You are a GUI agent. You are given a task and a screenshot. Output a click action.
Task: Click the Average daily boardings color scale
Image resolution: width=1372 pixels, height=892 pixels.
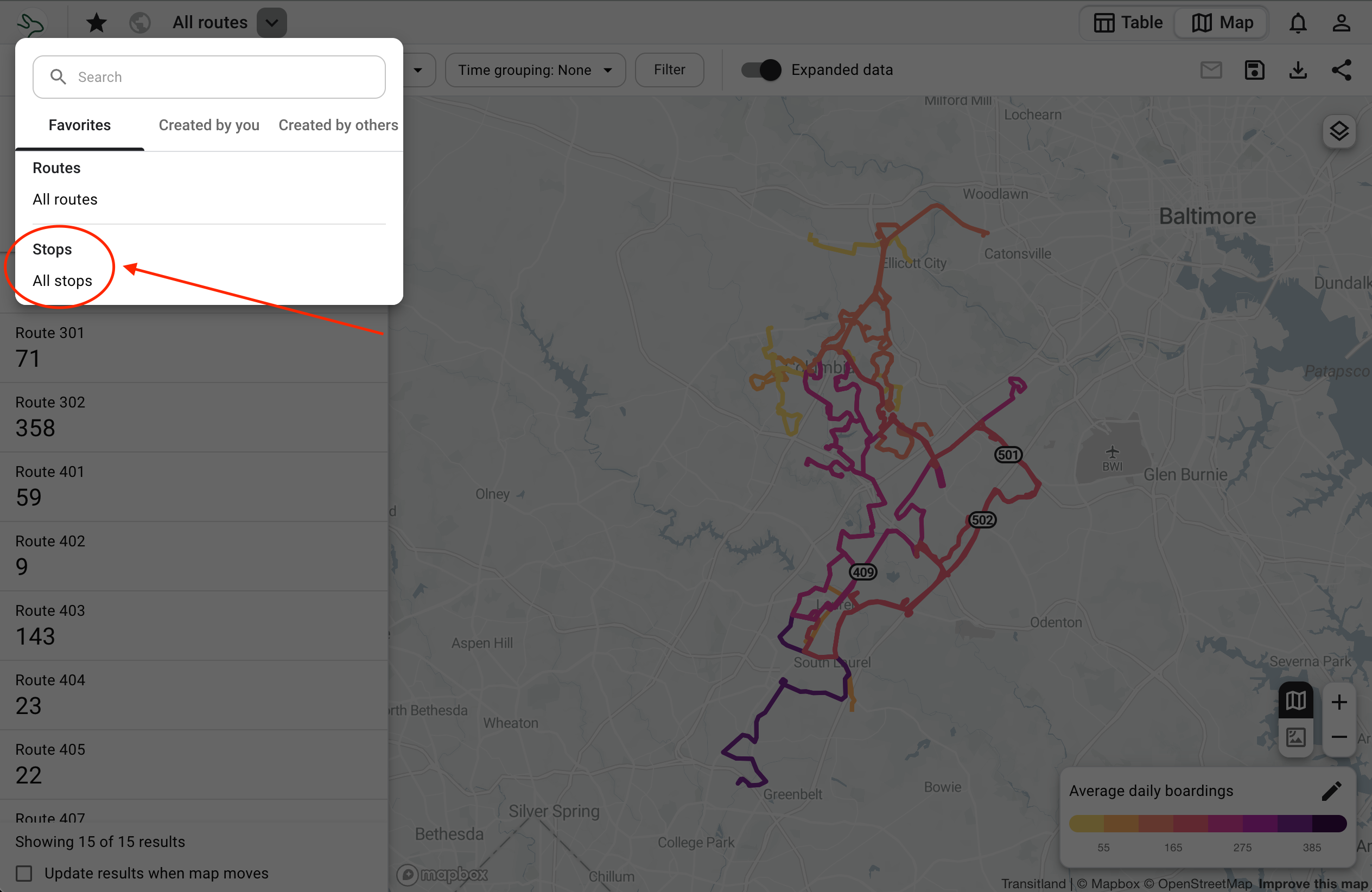(x=1208, y=824)
